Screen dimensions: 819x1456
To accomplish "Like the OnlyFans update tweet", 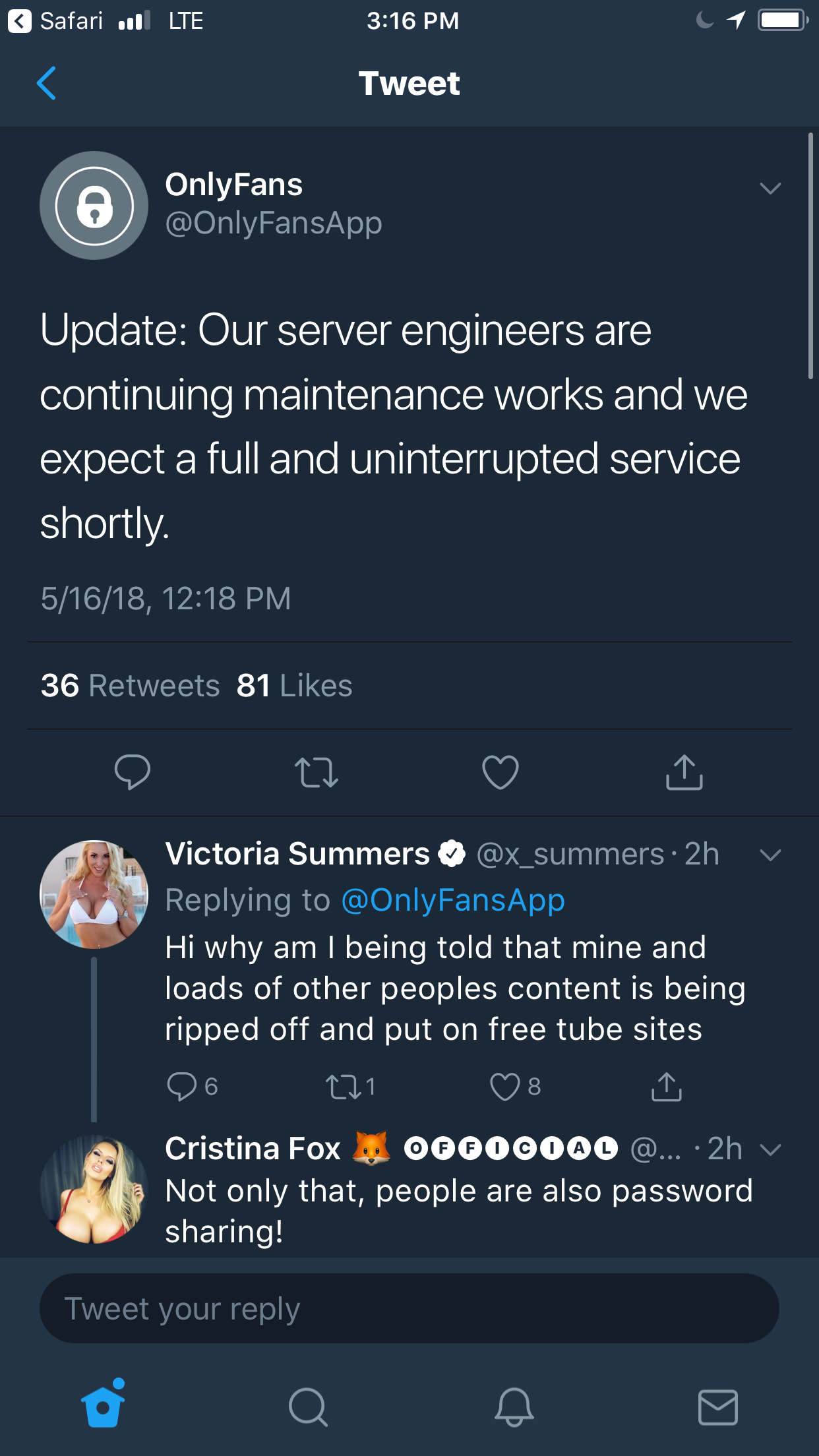I will (501, 772).
